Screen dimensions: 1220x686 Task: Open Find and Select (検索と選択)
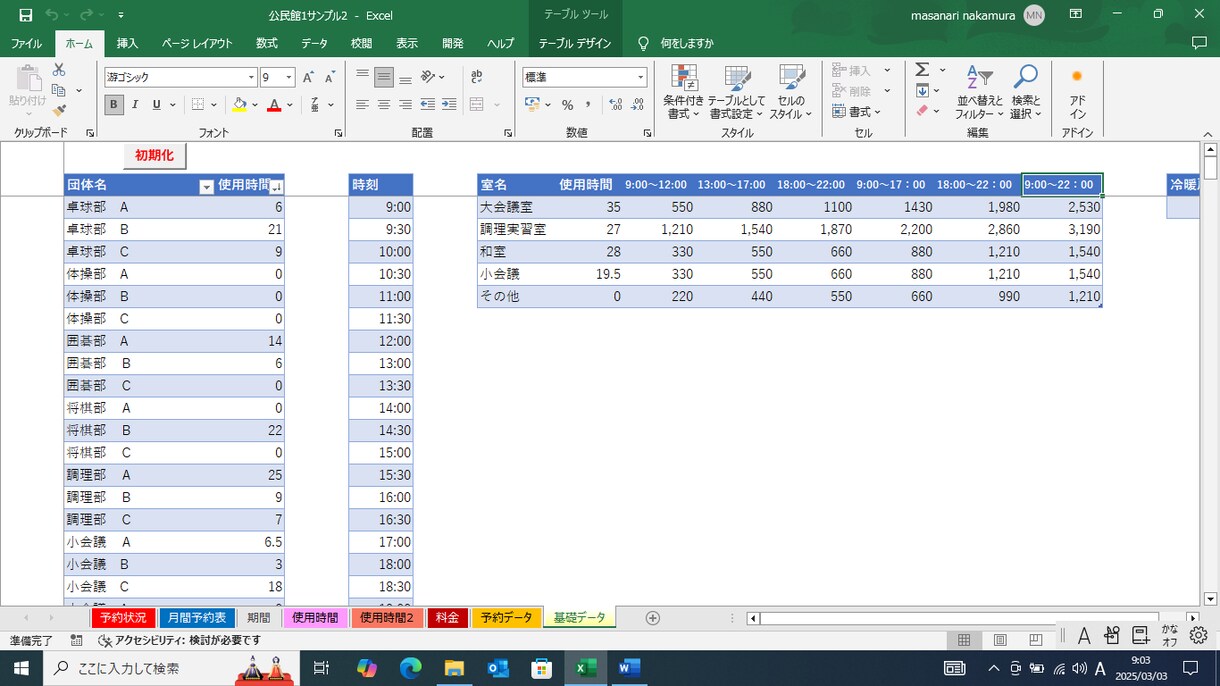point(1026,92)
